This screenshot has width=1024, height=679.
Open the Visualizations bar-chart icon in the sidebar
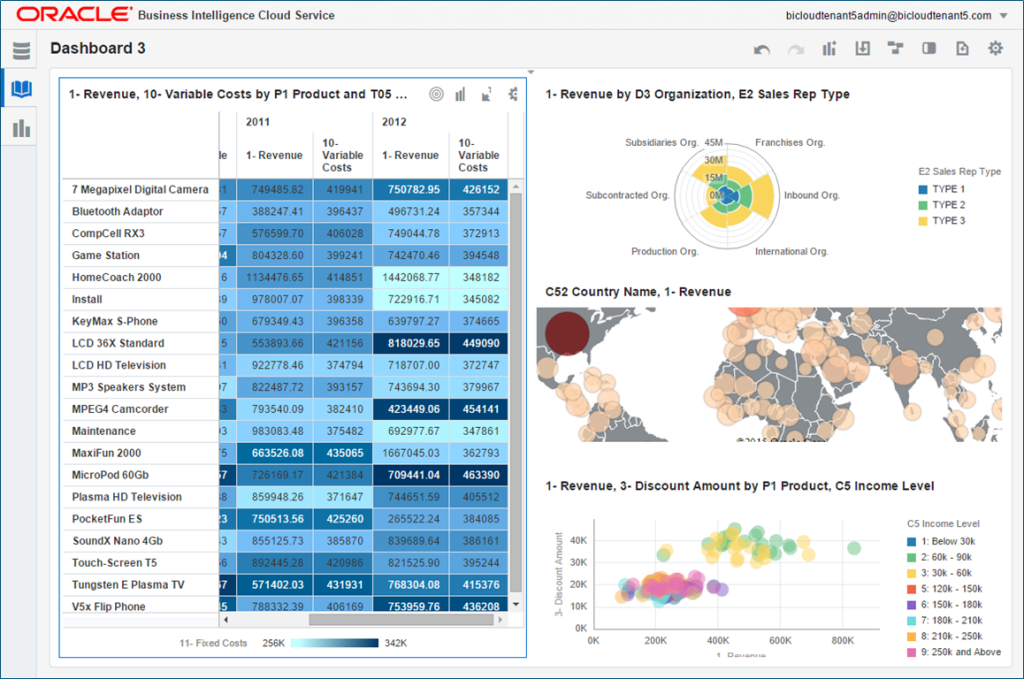click(x=22, y=125)
